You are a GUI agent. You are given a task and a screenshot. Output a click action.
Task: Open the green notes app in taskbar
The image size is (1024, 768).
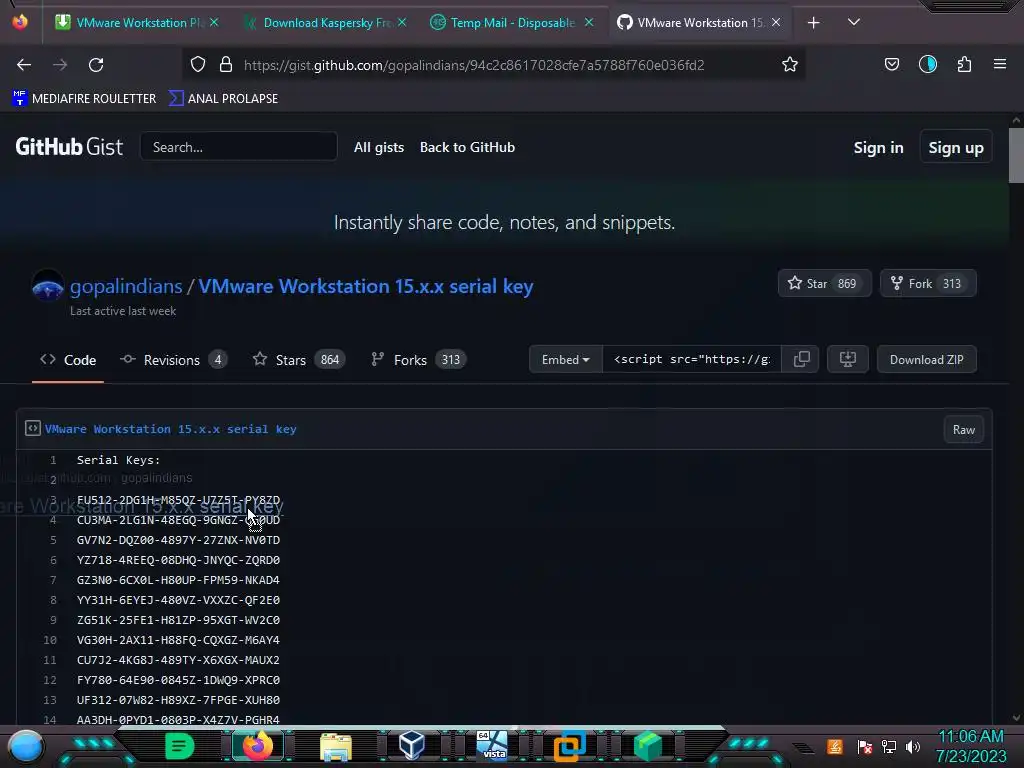pyautogui.click(x=180, y=746)
